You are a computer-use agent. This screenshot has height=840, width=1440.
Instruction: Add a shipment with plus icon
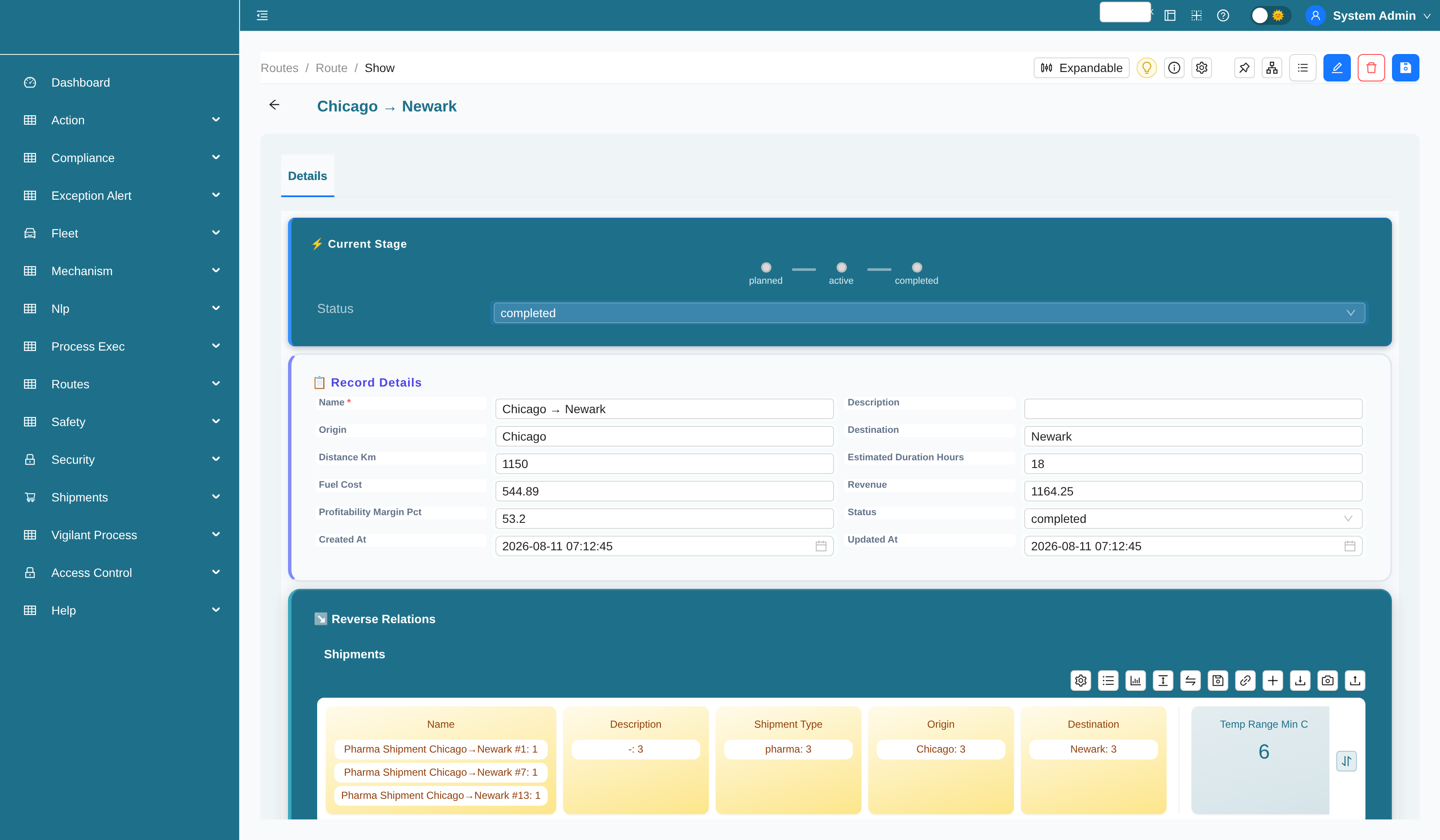click(x=1272, y=681)
